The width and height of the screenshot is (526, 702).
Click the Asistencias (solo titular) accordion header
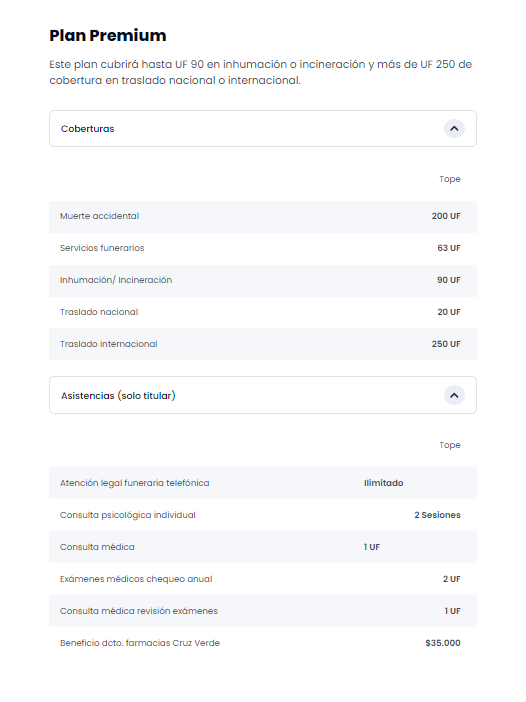[x=263, y=395]
